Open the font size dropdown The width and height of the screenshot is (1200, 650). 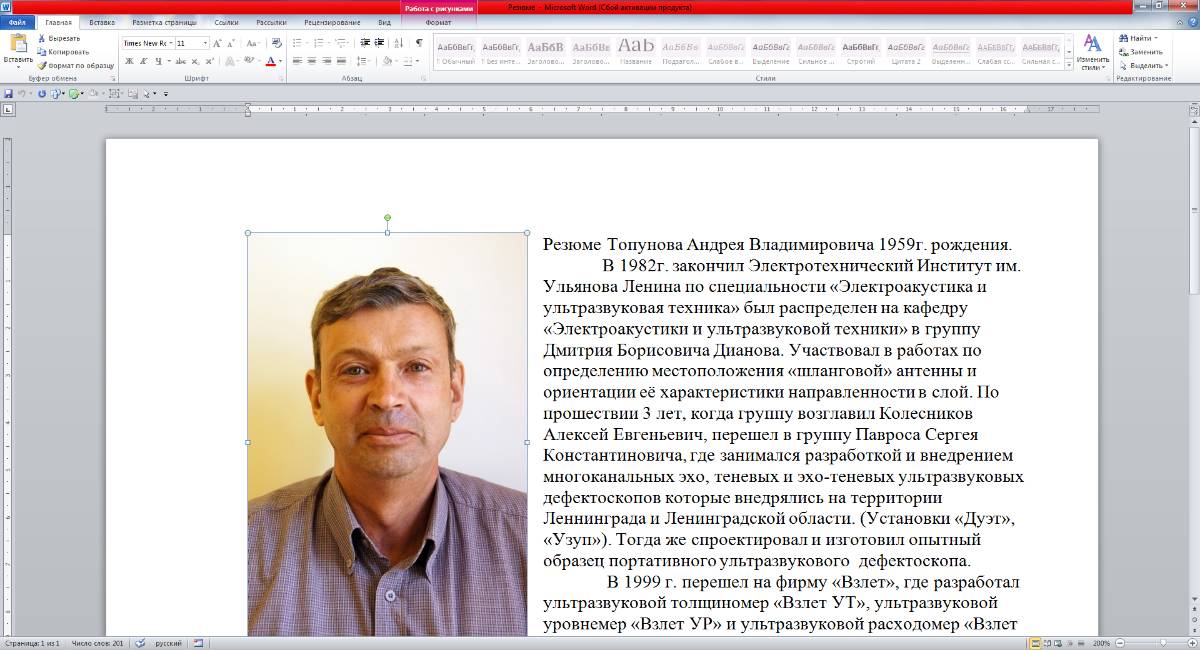(x=205, y=43)
